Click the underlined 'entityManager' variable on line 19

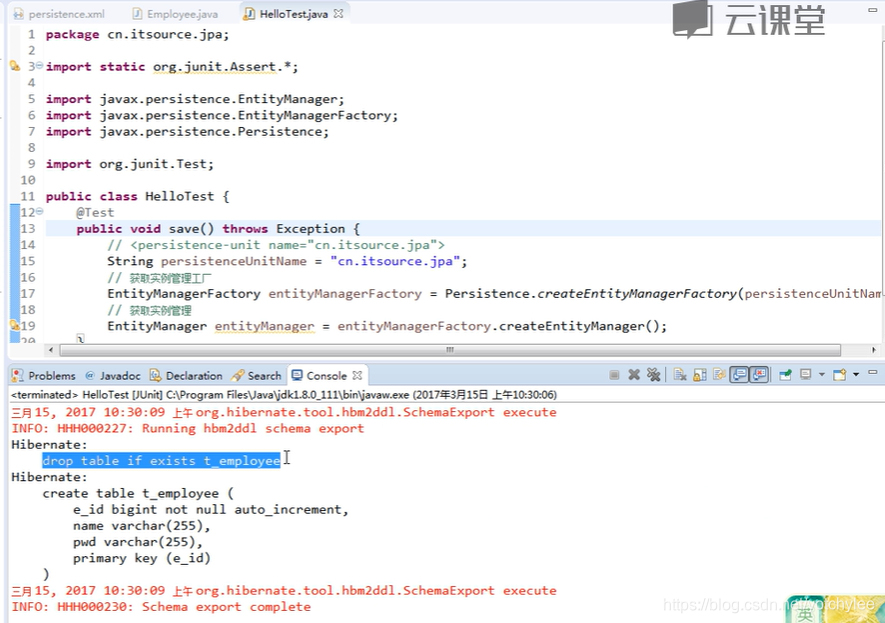(x=264, y=326)
